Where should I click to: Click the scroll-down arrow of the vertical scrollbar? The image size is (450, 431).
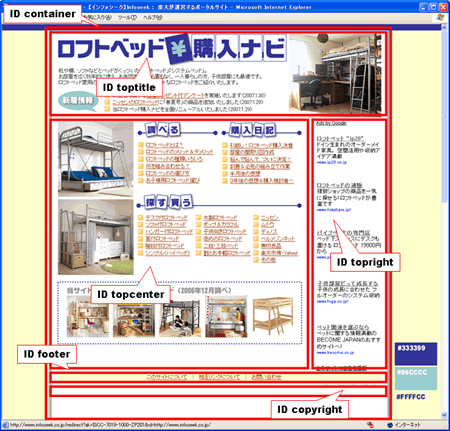tap(444, 415)
